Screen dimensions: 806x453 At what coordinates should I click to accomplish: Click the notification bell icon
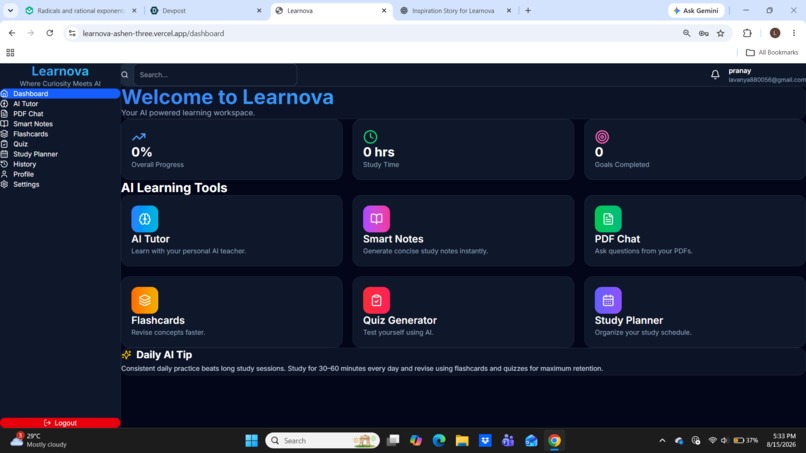[715, 75]
